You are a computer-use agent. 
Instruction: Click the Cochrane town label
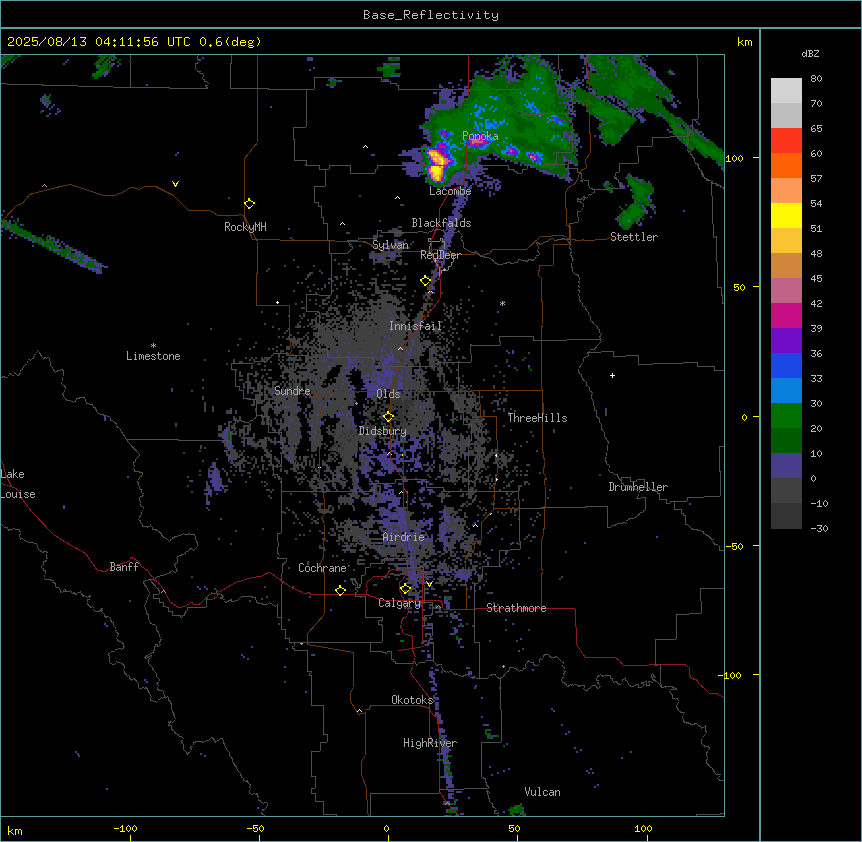[x=322, y=568]
